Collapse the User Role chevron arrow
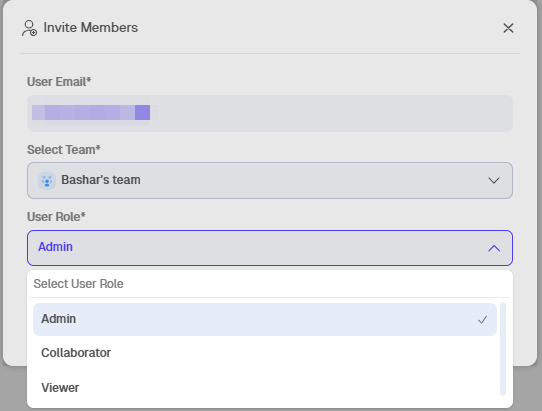Screen dimensions: 542x411 (494, 248)
